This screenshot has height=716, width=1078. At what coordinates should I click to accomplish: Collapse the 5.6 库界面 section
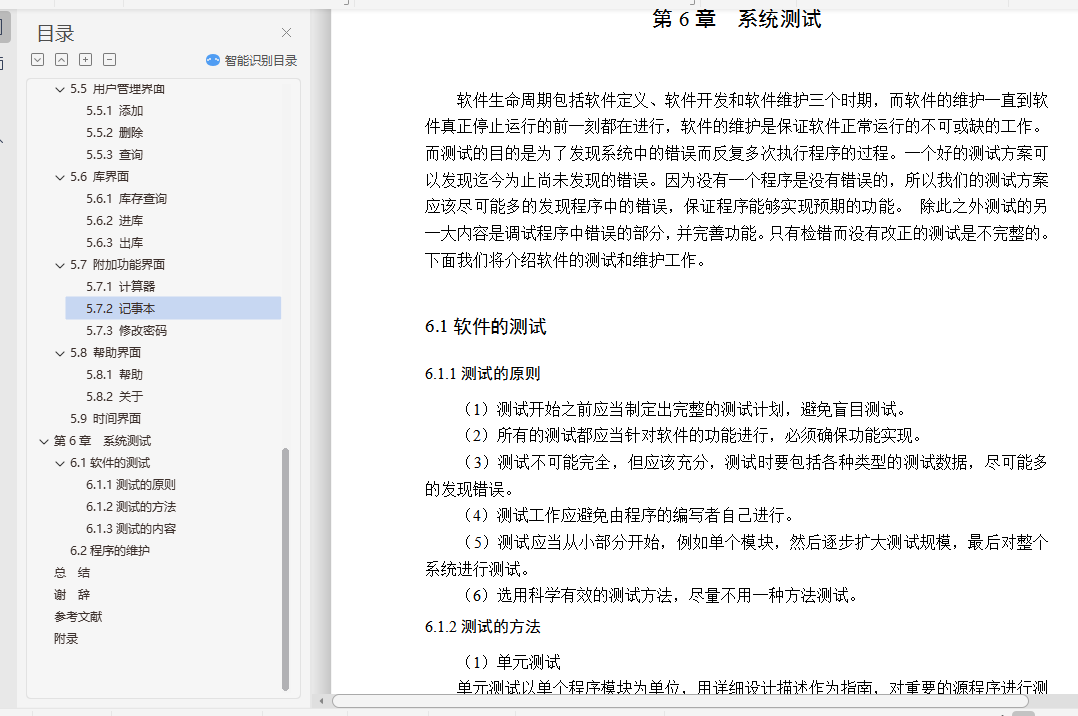point(60,177)
